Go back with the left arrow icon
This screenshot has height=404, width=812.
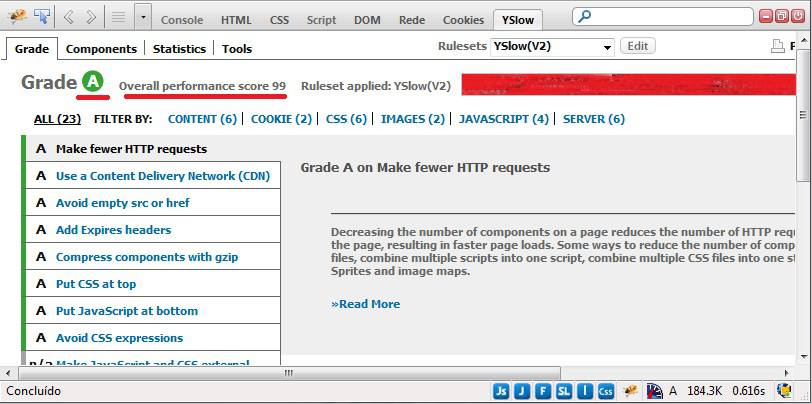[68, 17]
